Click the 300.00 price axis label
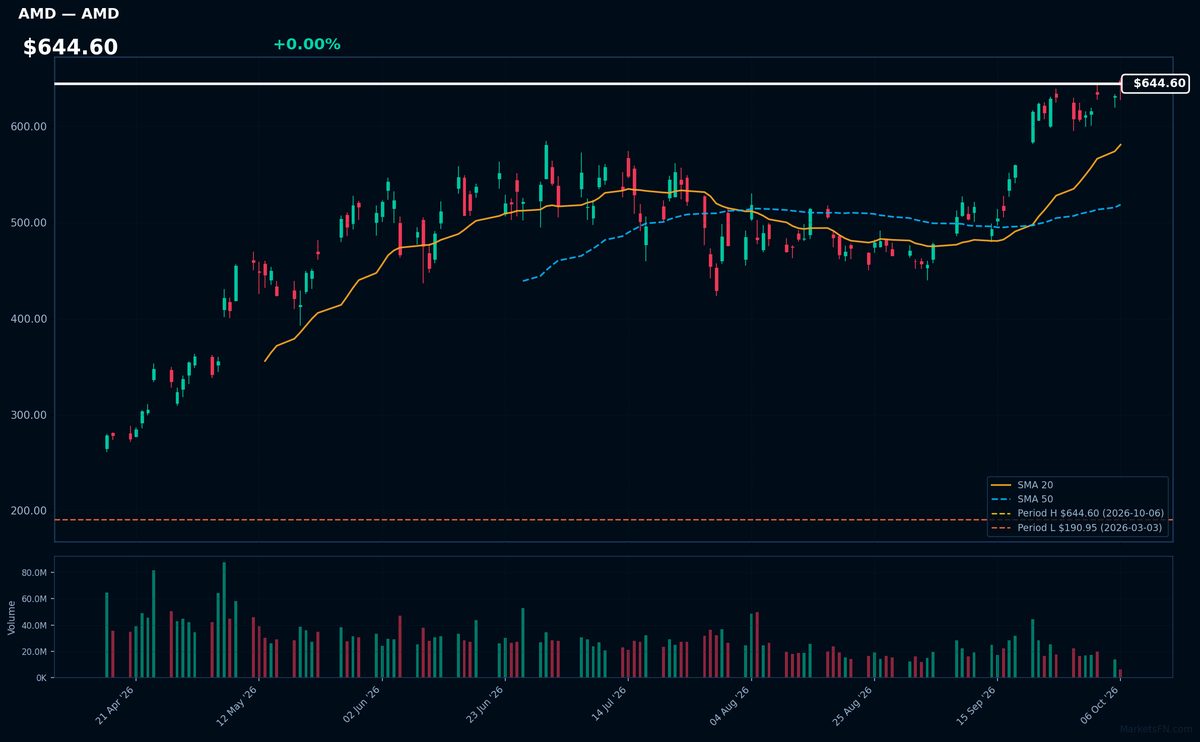The height and width of the screenshot is (742, 1200). [x=30, y=415]
